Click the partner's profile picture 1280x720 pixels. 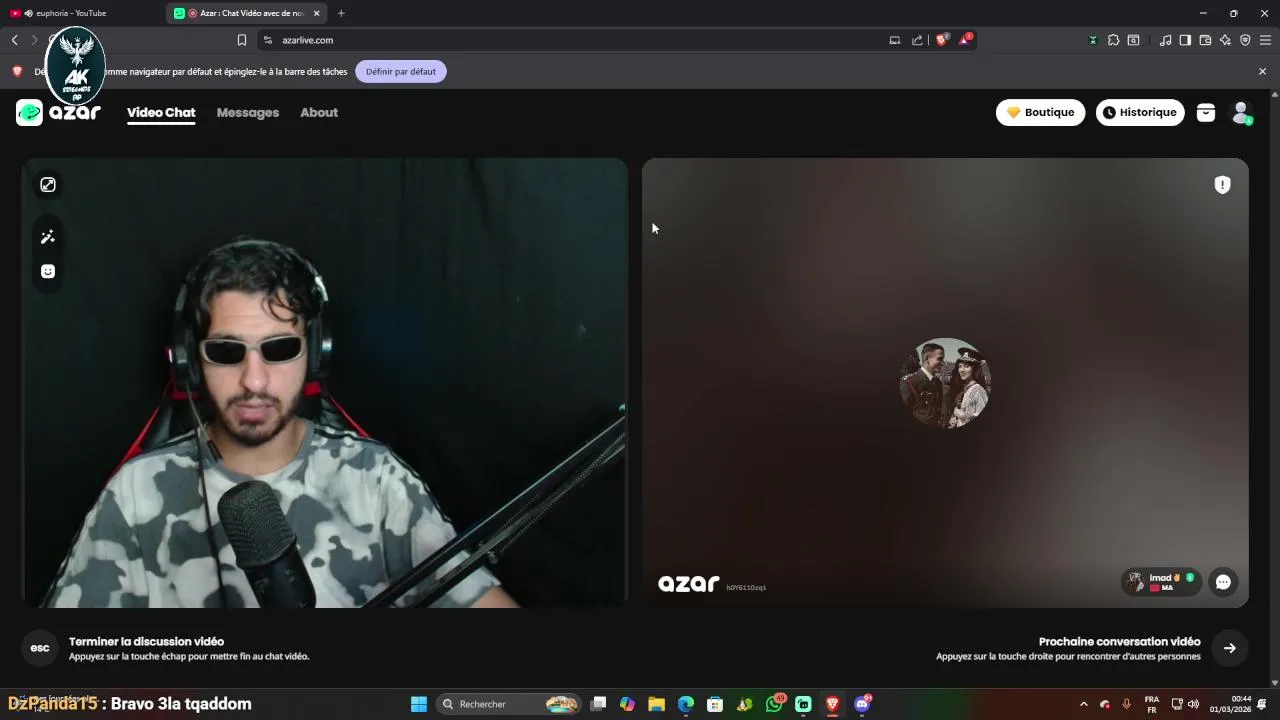tap(945, 383)
